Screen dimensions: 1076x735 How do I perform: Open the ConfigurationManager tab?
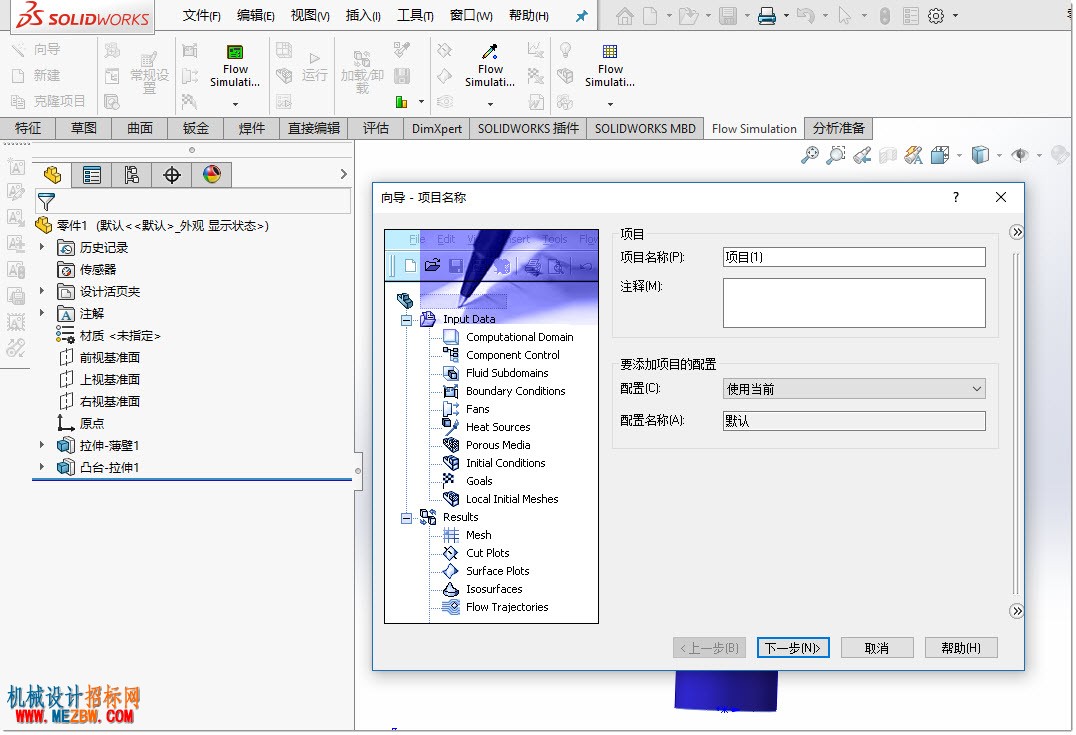(131, 175)
